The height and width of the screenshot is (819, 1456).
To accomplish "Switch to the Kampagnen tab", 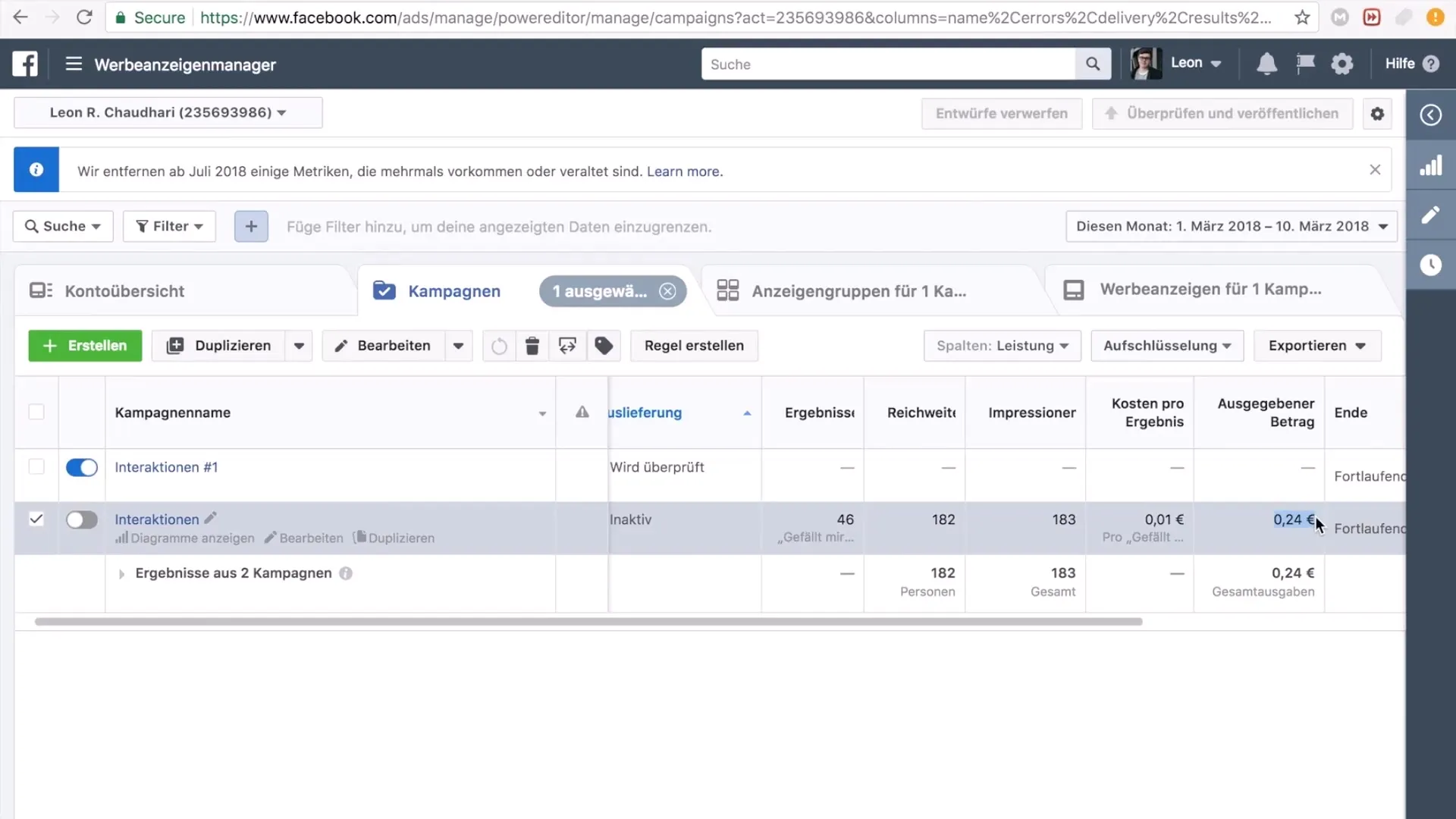I will (453, 291).
